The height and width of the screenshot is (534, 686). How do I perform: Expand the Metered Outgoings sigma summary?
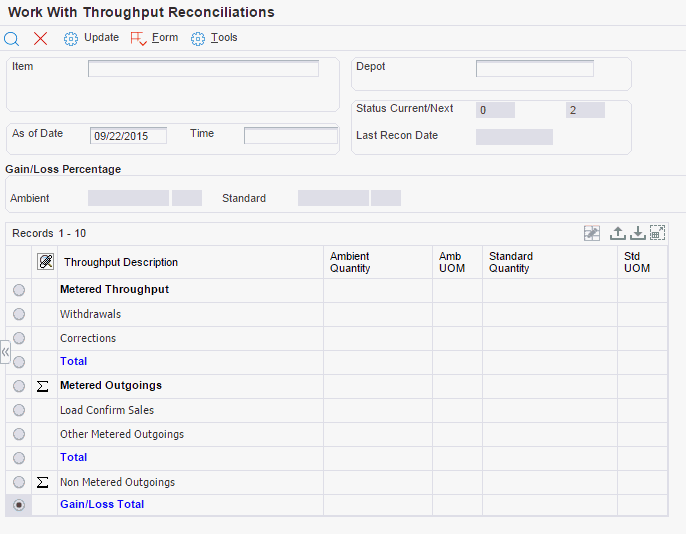tap(43, 386)
